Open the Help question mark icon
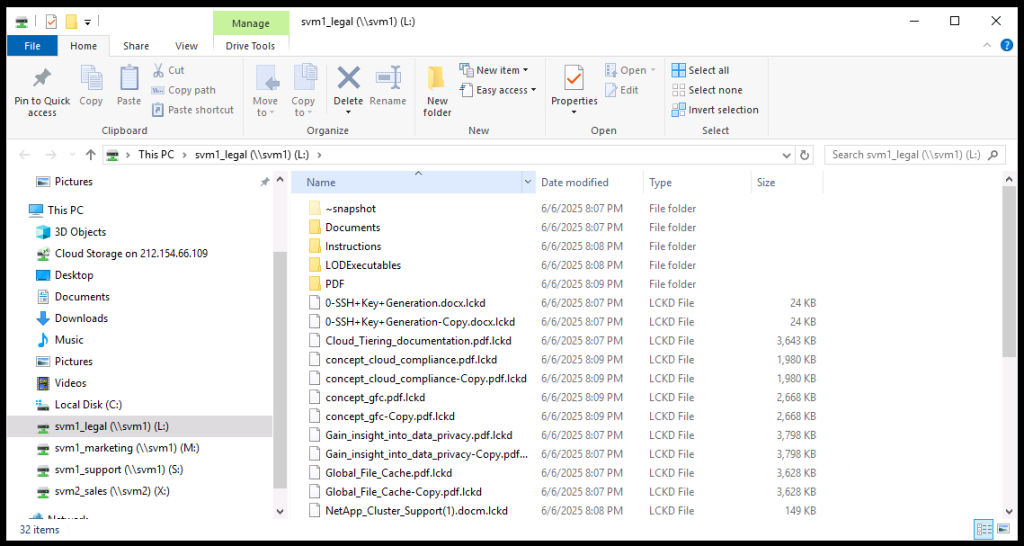Screen dimensions: 1024x546 pos(1006,46)
